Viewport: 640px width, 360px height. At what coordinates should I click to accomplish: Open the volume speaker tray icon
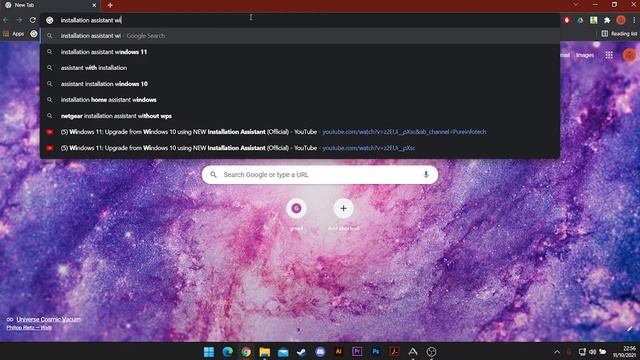(x=592, y=352)
